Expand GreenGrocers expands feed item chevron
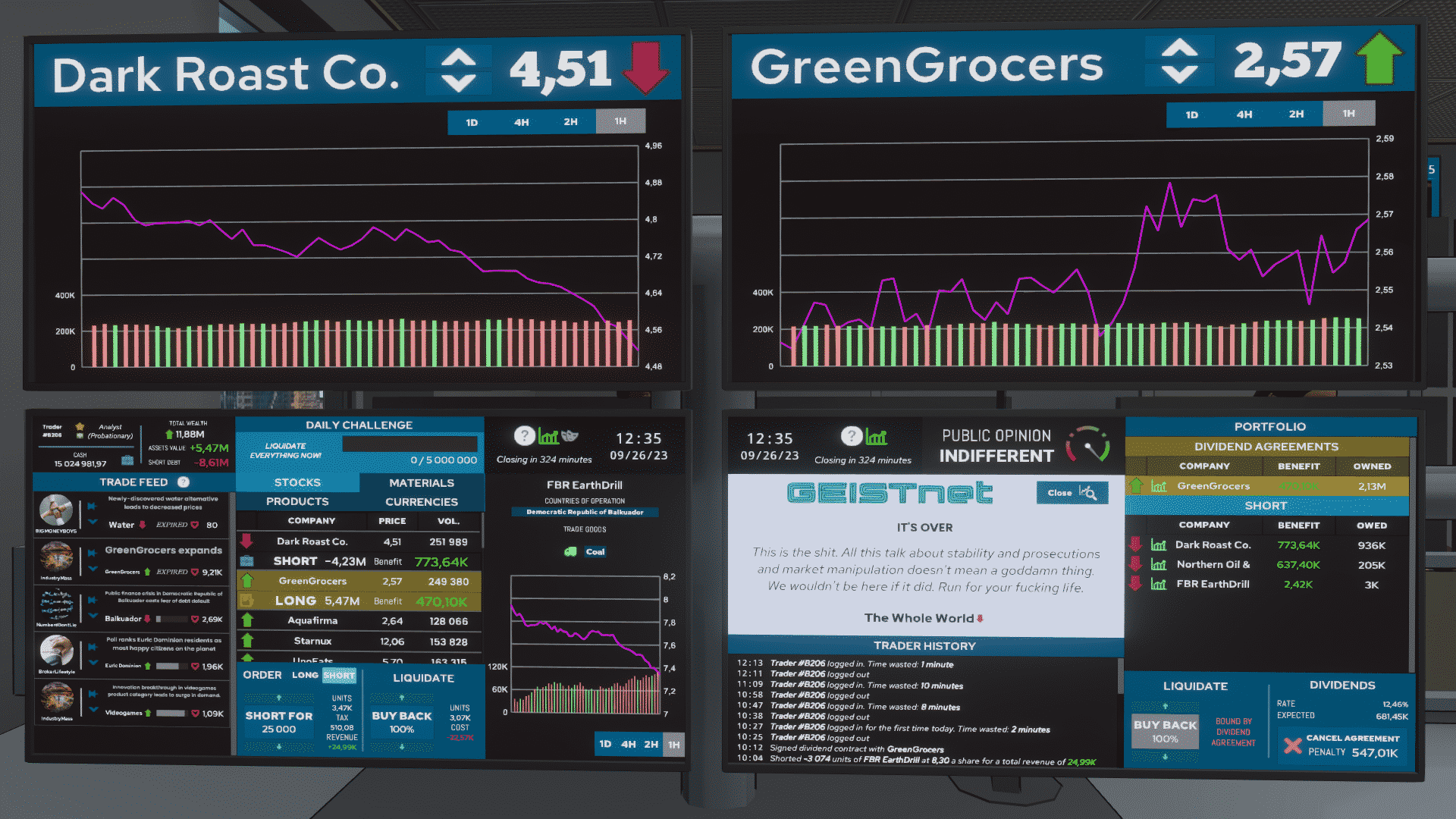This screenshot has height=819, width=1456. coord(93,569)
